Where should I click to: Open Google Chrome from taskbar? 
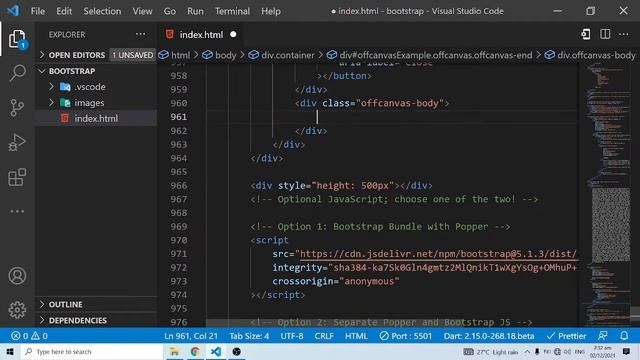(195, 351)
